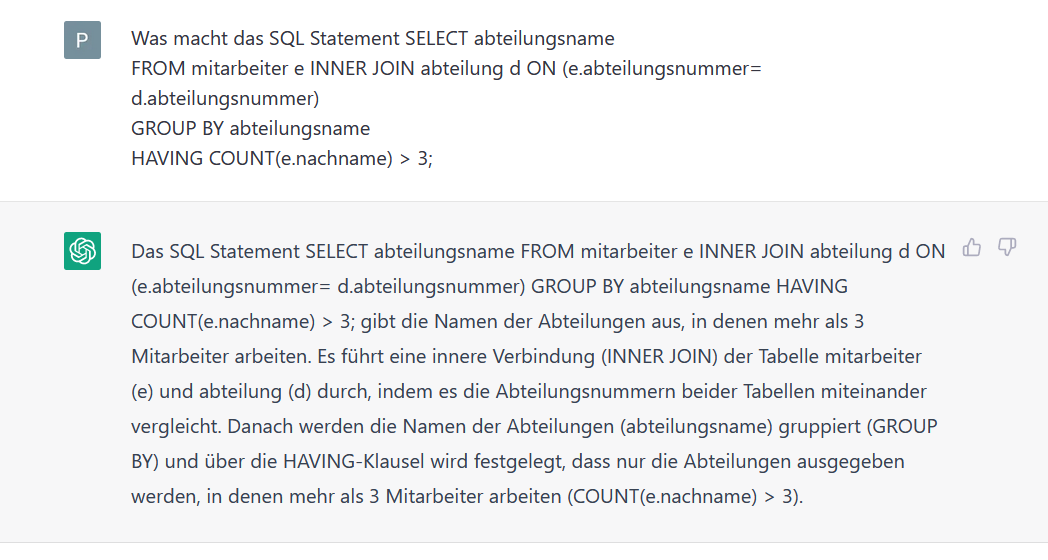1048x560 pixels.
Task: Click "d.abteilungsnummer)" in the user's message
Action: click(225, 99)
